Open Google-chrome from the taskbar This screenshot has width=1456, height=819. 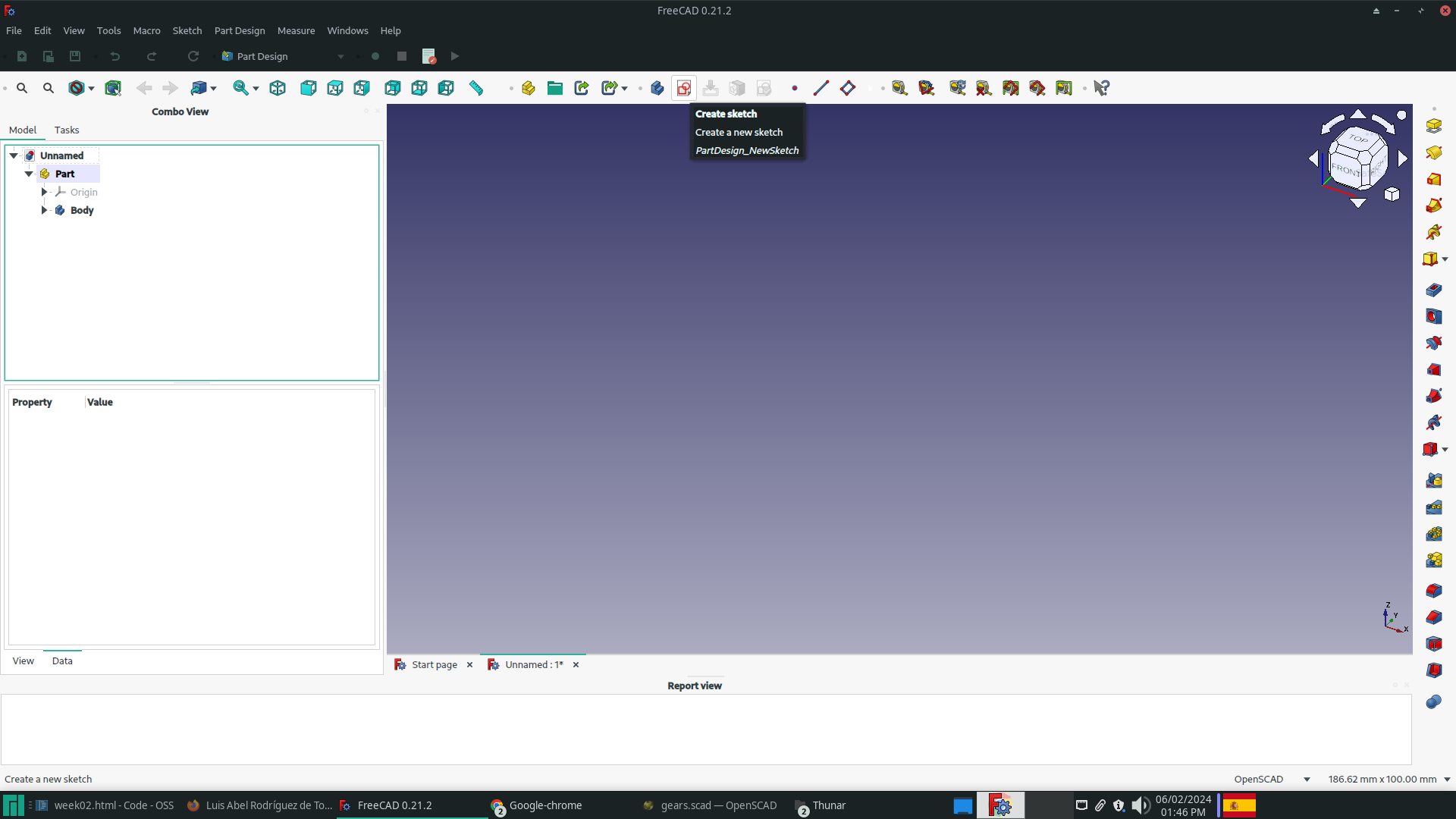538,805
